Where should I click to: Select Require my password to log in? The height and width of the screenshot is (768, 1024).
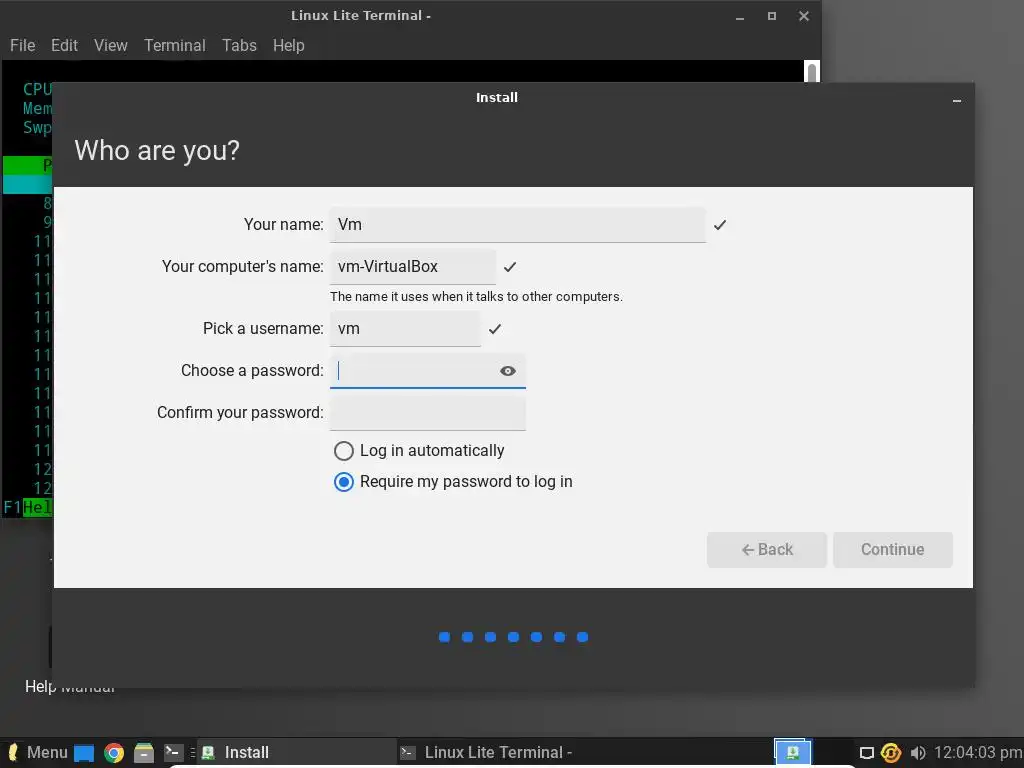pyautogui.click(x=453, y=482)
